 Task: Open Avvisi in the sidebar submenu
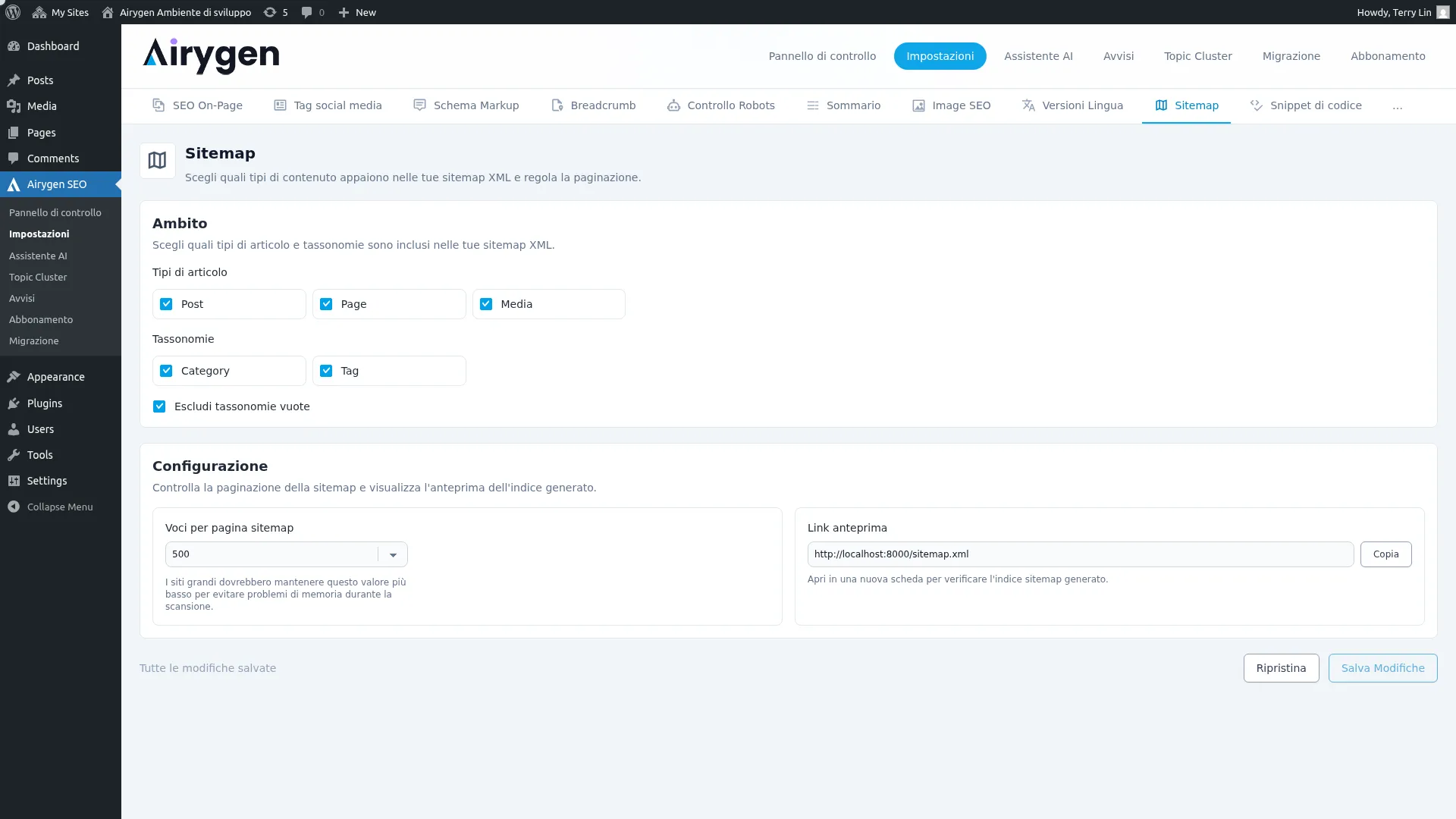tap(22, 299)
